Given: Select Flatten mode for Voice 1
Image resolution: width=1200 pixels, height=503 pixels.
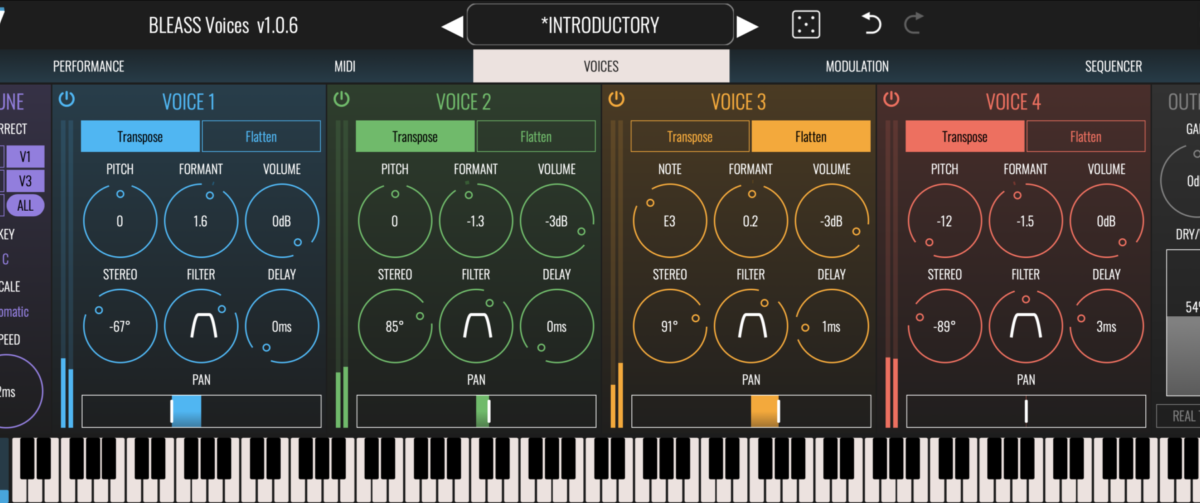Looking at the screenshot, I should (x=261, y=137).
